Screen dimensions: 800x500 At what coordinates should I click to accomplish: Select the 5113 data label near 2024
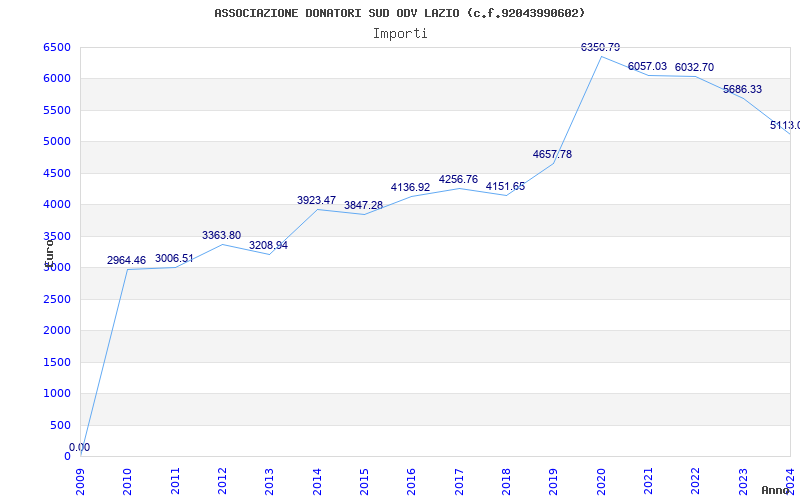coord(785,125)
